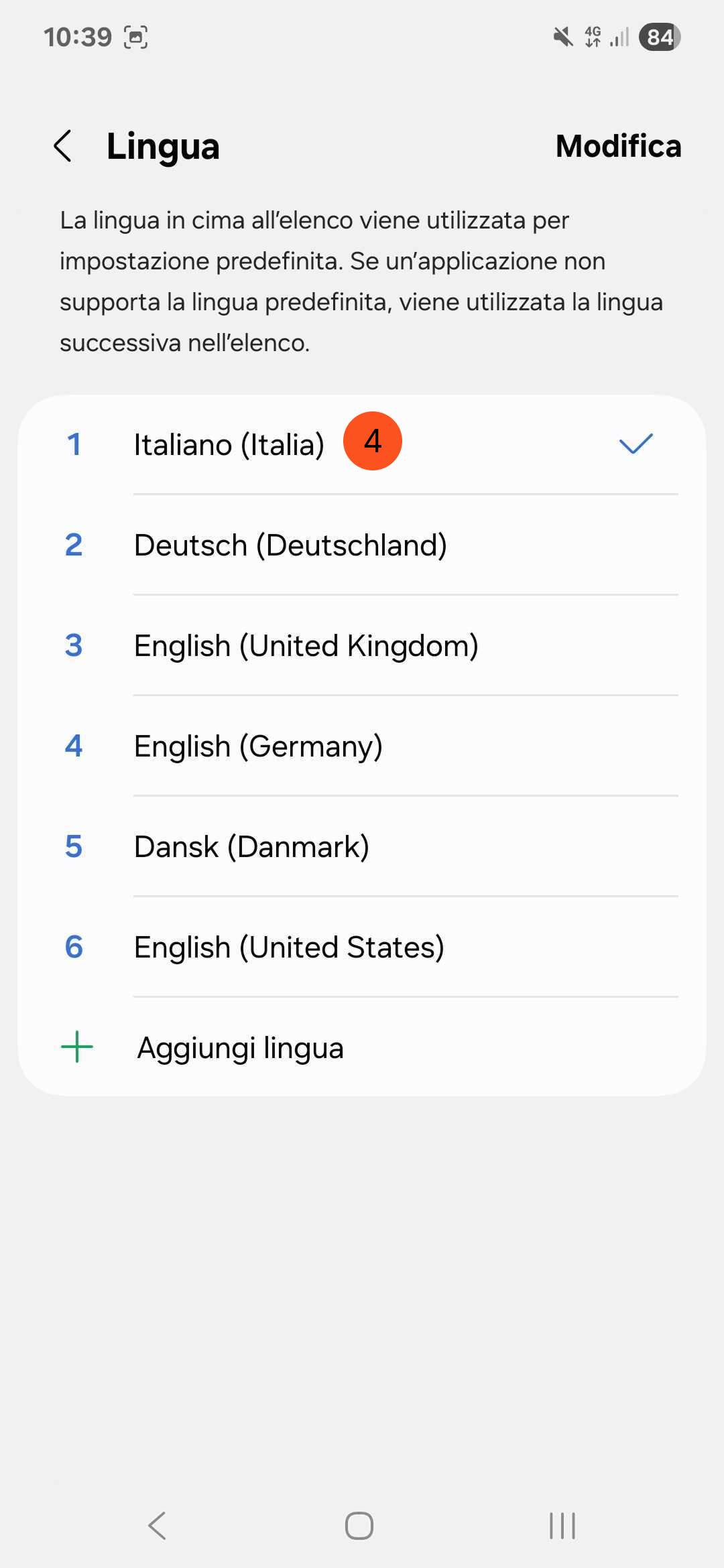Select Italiano (Italia) language

coord(229,445)
